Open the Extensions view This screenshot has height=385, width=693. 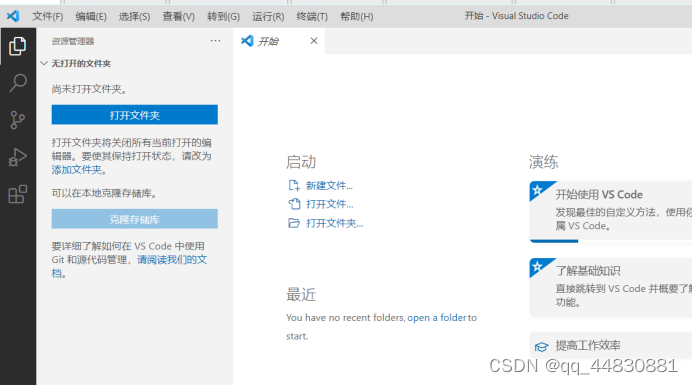18,194
